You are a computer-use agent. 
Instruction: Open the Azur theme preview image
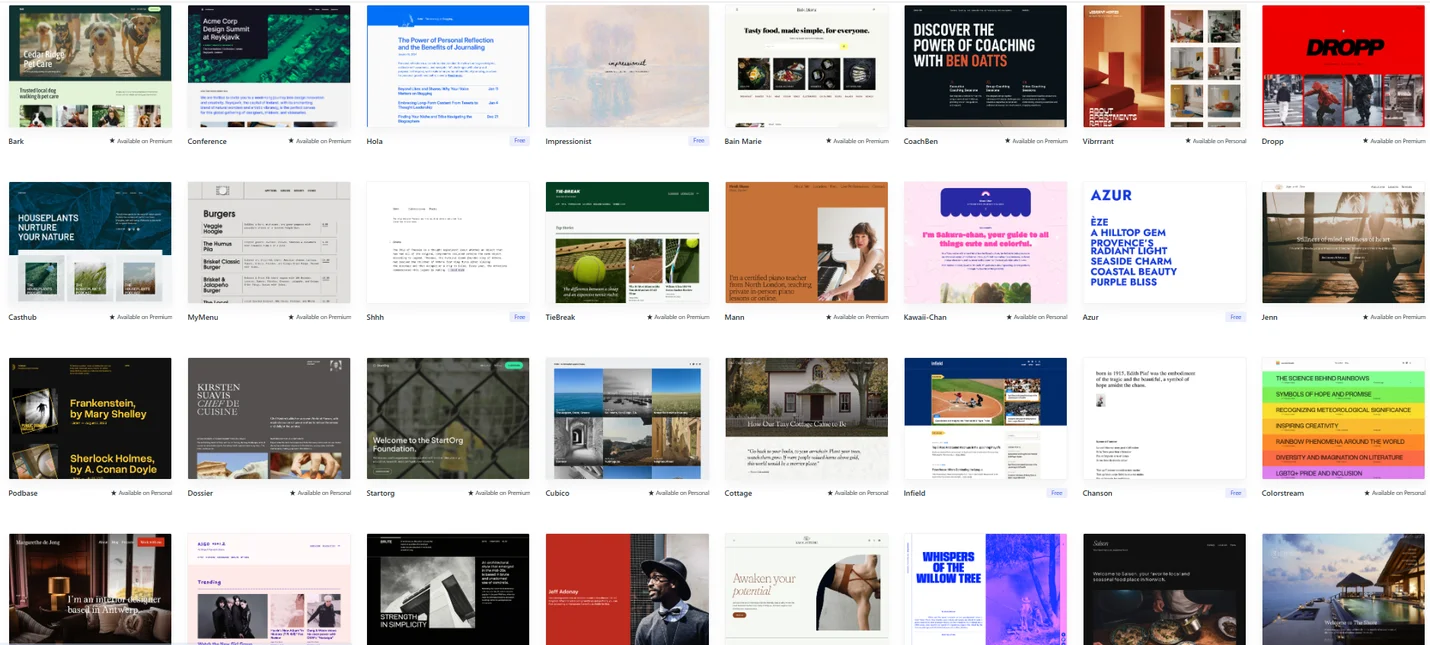point(1164,243)
